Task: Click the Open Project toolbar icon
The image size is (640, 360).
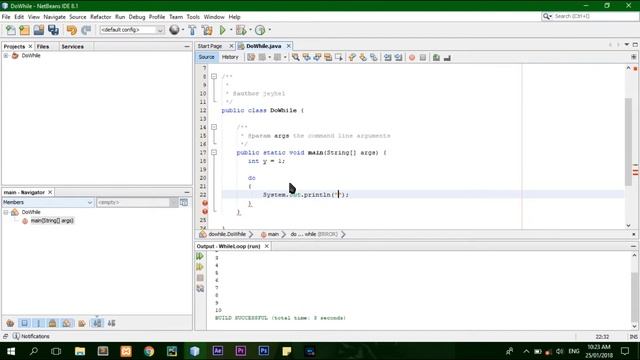Action: coord(39,30)
